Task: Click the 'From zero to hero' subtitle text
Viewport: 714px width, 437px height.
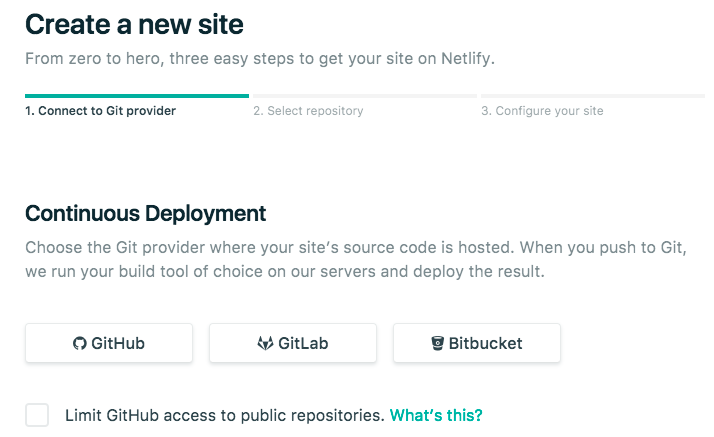Action: point(260,58)
